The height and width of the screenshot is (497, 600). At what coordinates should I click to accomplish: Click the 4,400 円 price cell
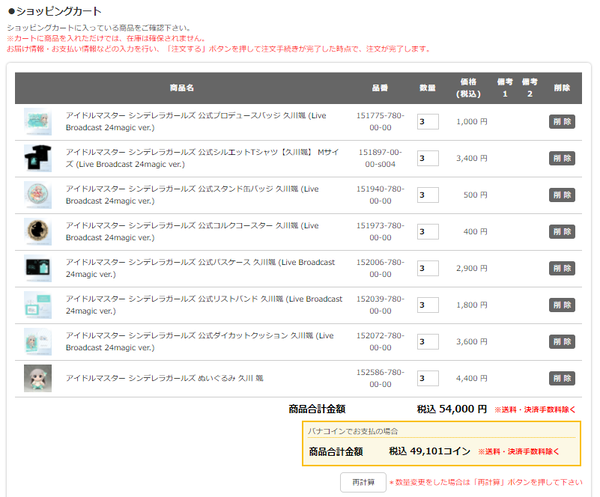pos(472,378)
